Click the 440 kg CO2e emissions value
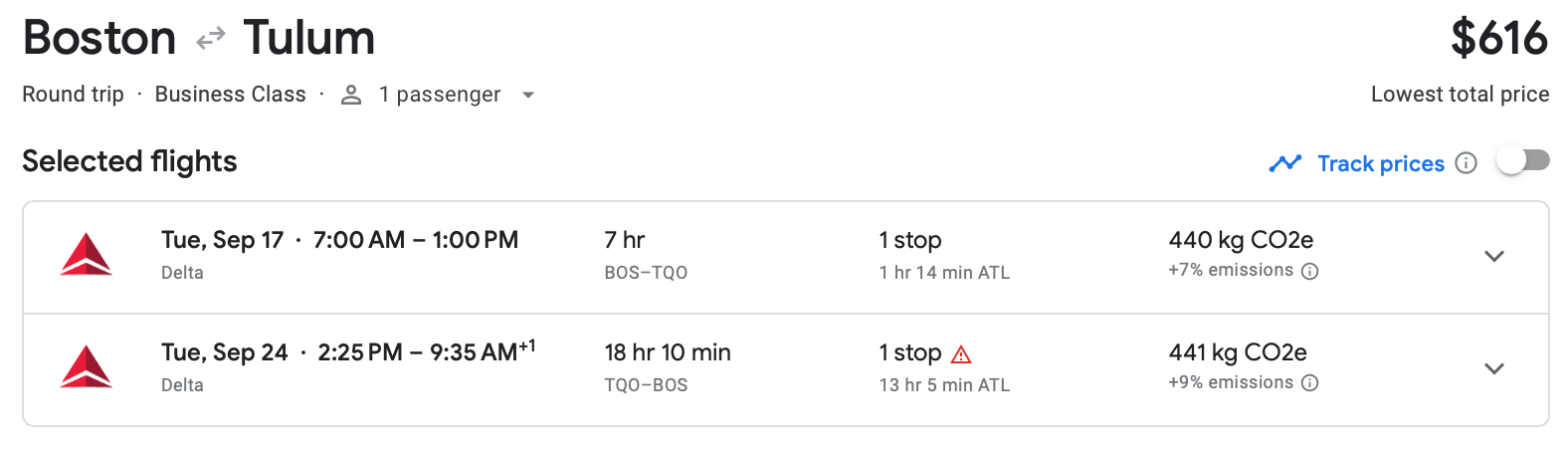The height and width of the screenshot is (452, 1568). [x=1241, y=240]
